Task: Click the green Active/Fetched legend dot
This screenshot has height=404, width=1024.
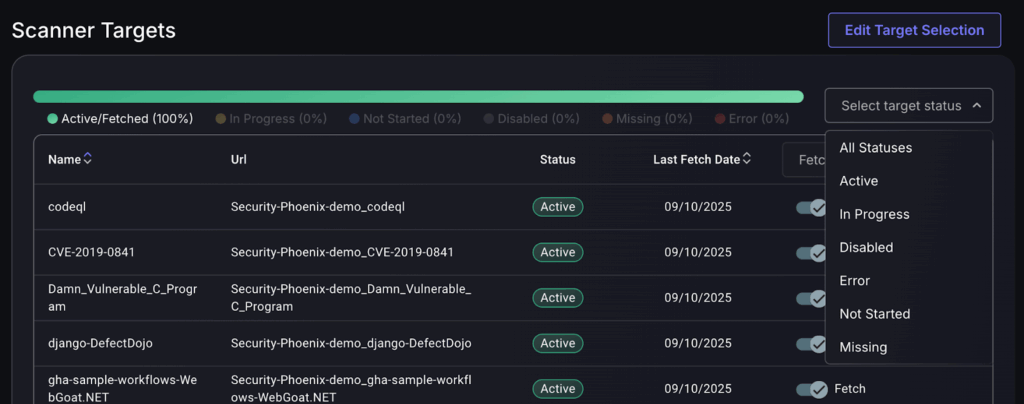Action: 52,119
